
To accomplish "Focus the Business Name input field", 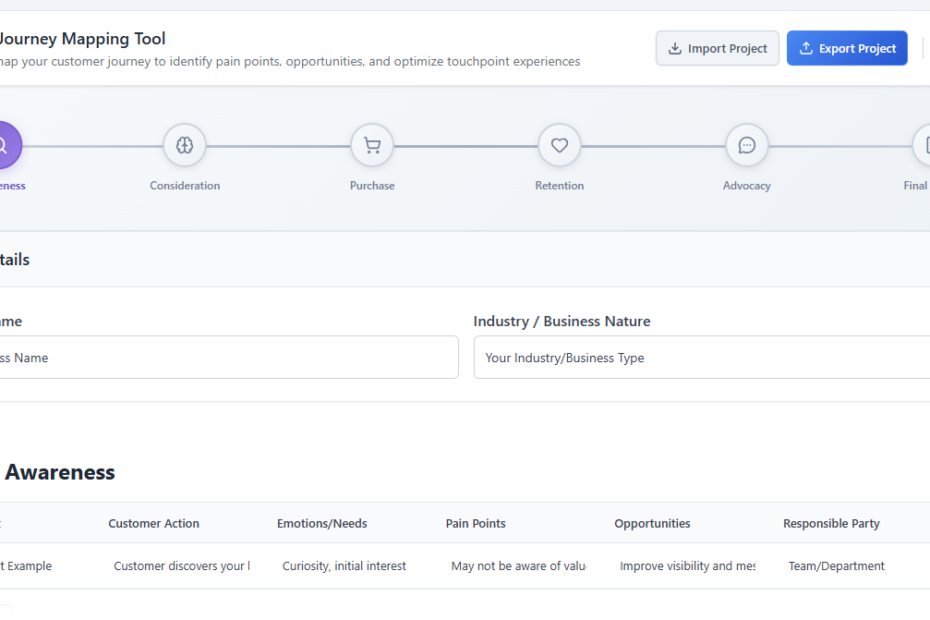I will (225, 358).
